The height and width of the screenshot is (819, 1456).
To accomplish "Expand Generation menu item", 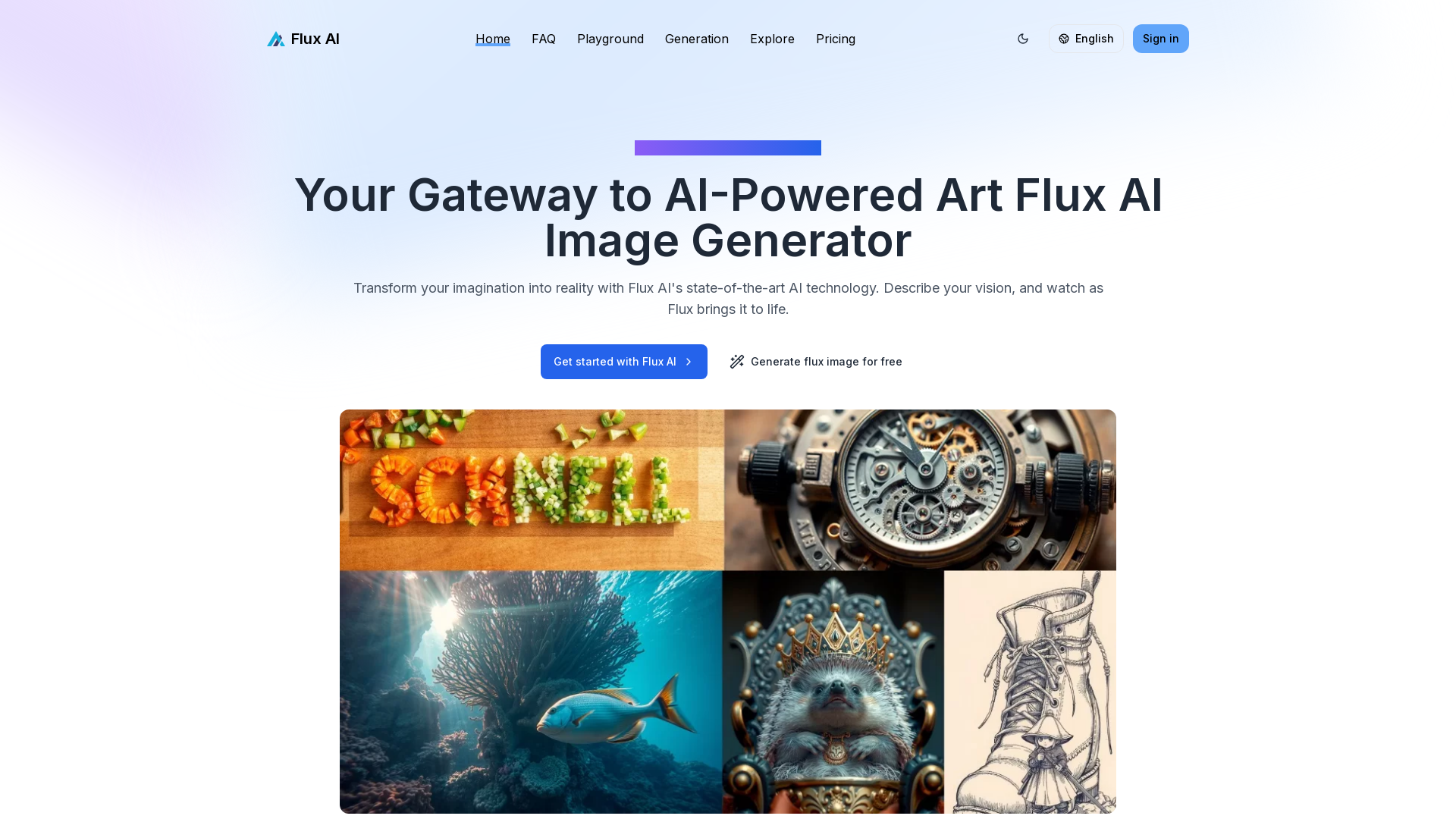I will point(697,38).
